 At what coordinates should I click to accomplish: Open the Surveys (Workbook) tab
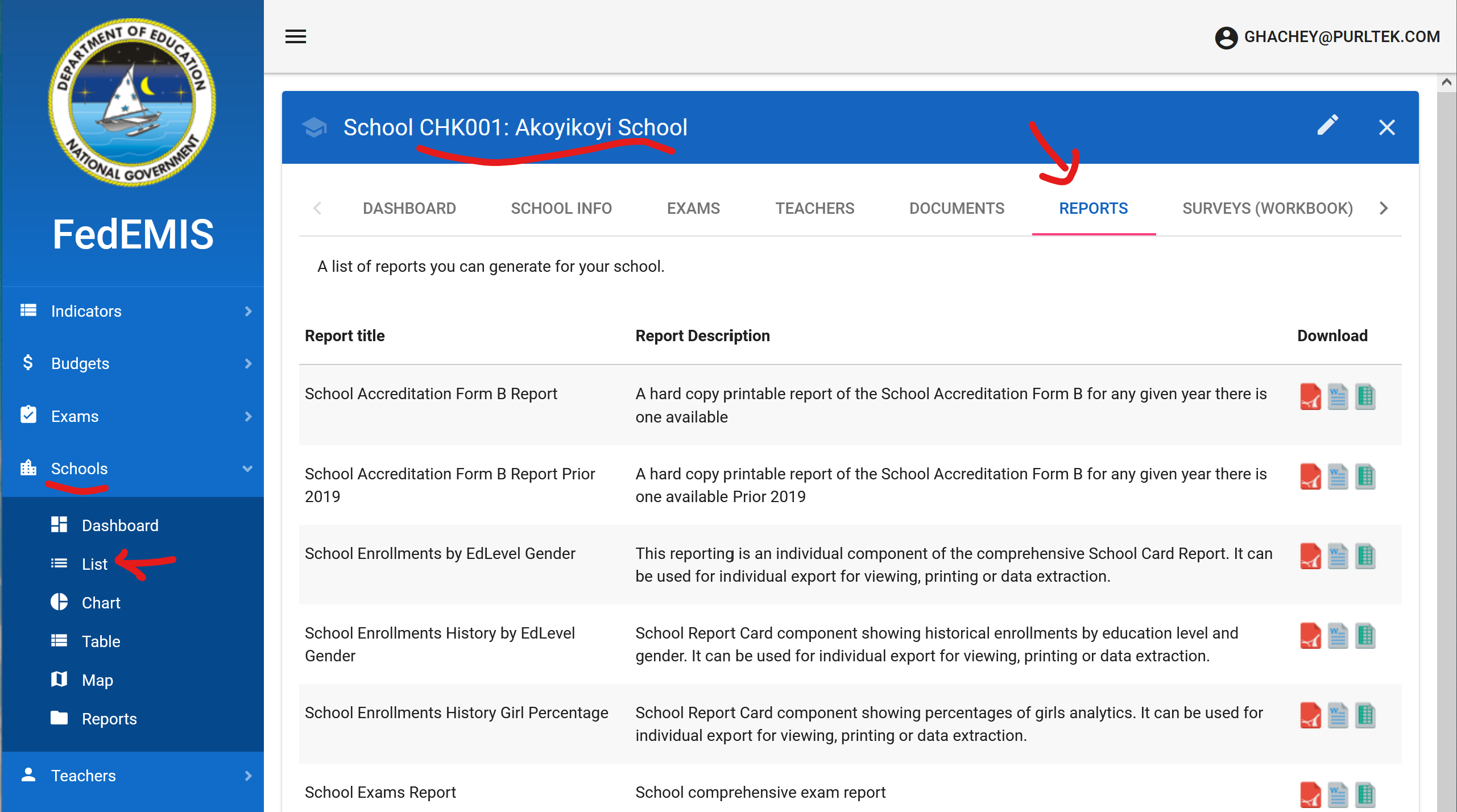coord(1267,208)
